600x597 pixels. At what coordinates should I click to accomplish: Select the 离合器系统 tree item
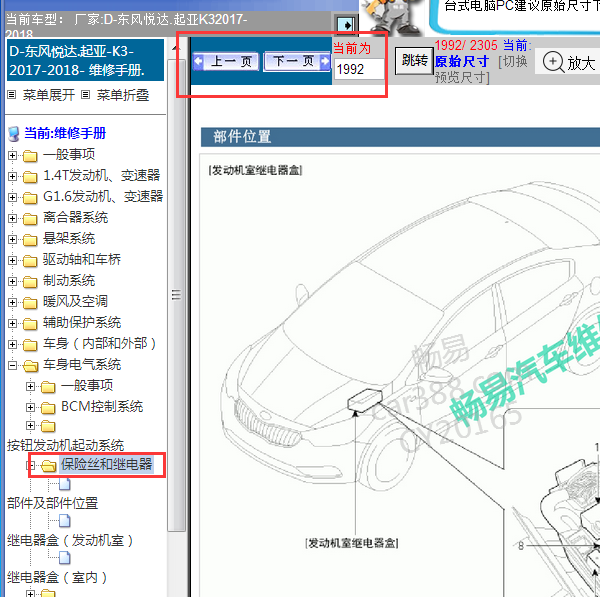click(75, 217)
